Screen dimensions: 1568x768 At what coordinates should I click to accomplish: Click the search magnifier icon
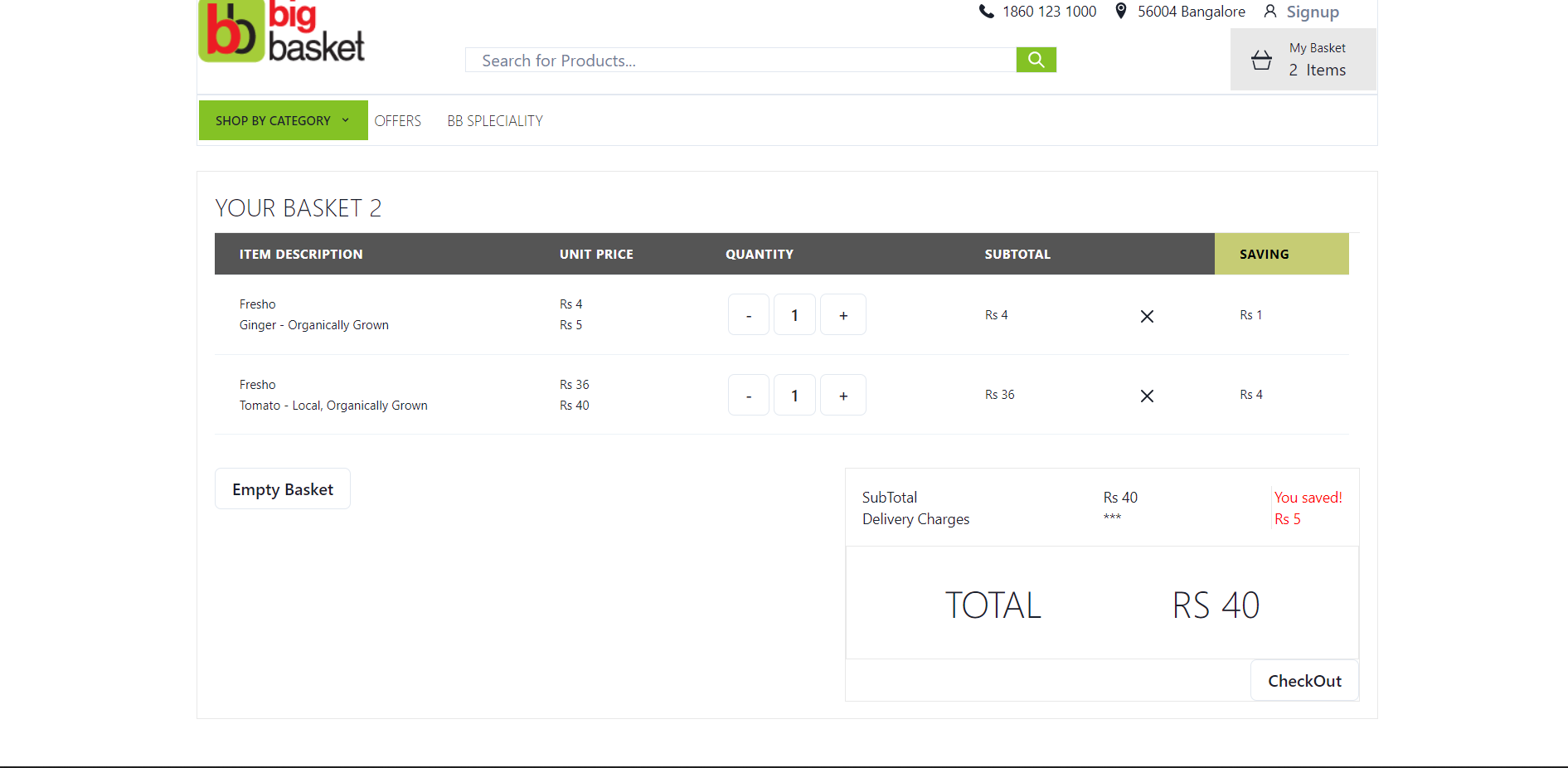point(1036,60)
